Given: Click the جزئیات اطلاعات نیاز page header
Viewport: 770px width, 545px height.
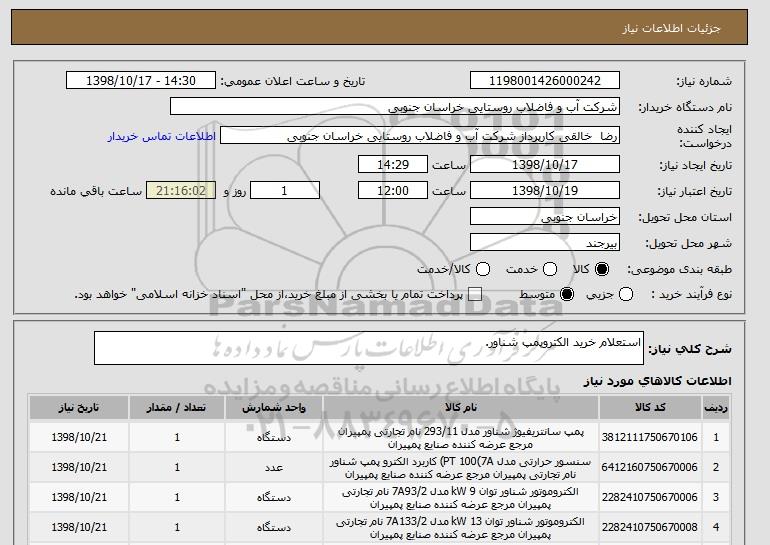Looking at the screenshot, I should click(x=671, y=28).
